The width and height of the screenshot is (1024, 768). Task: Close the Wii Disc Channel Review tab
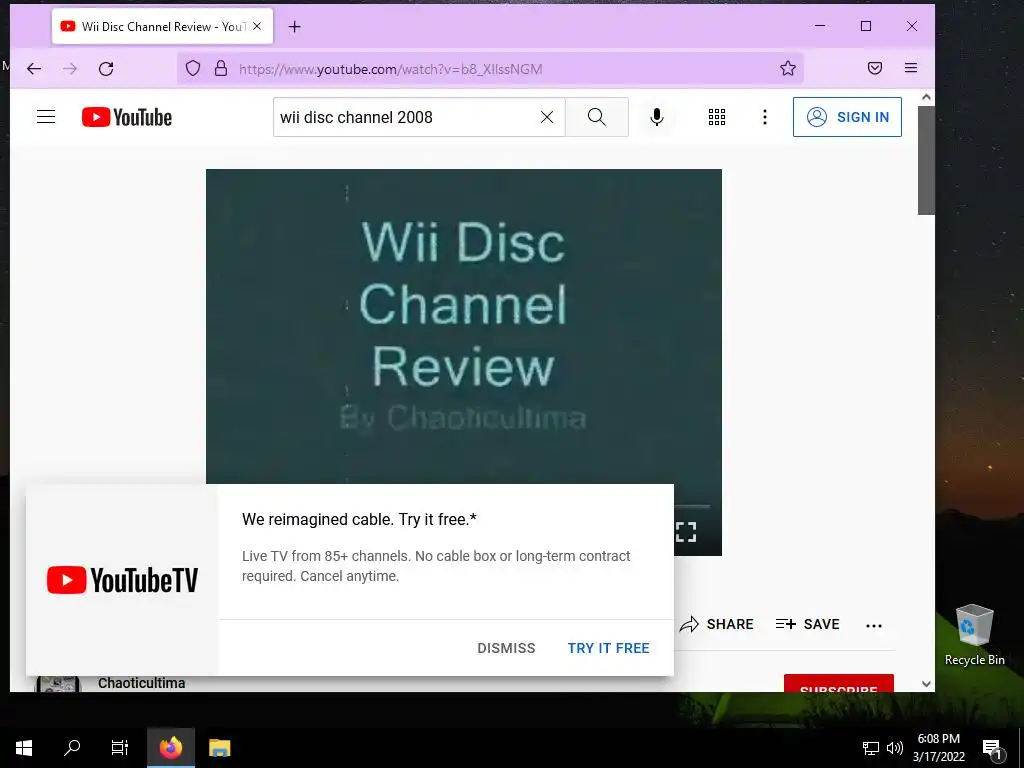coord(257,26)
